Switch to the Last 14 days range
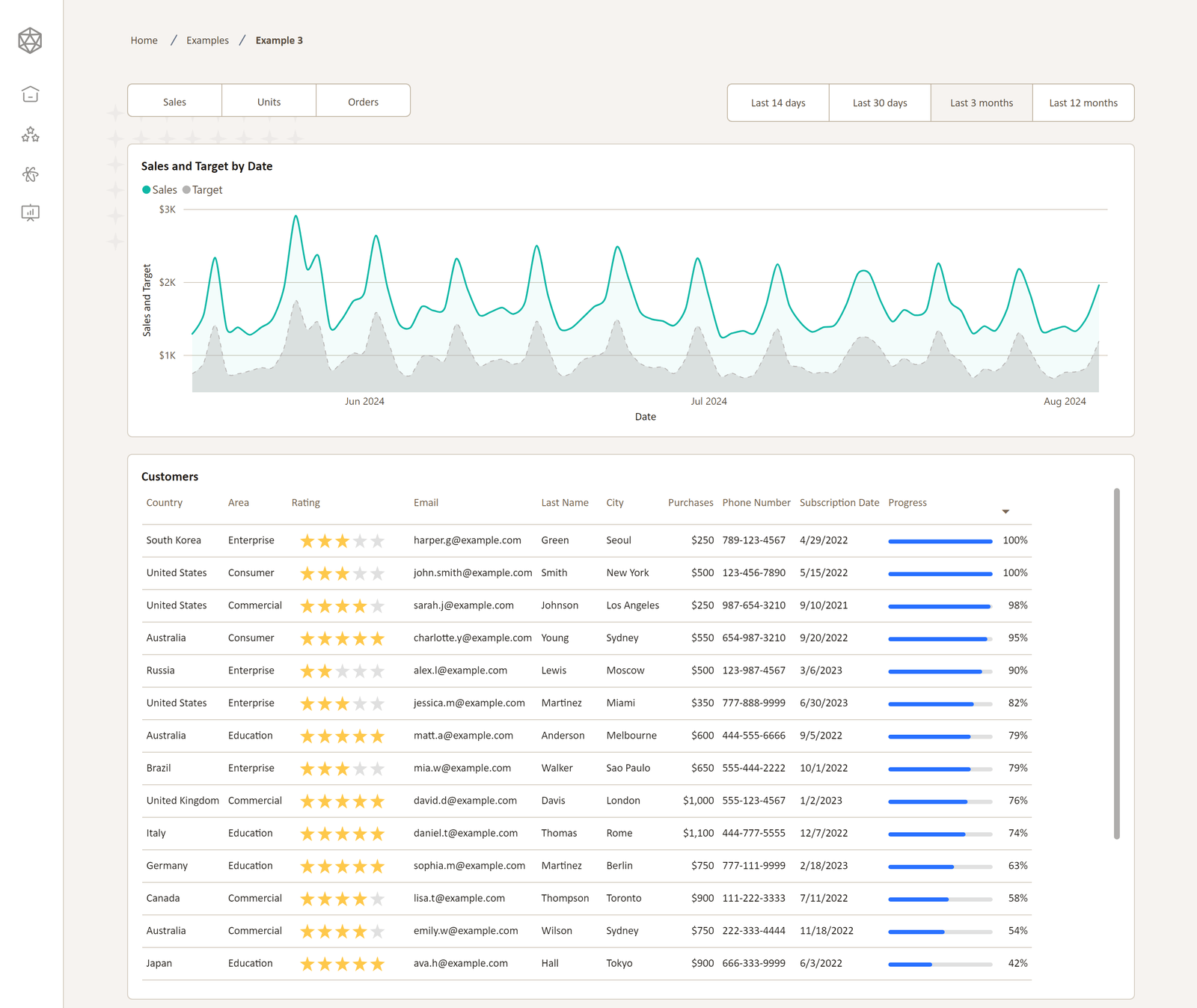This screenshot has width=1197, height=1008. coord(777,103)
